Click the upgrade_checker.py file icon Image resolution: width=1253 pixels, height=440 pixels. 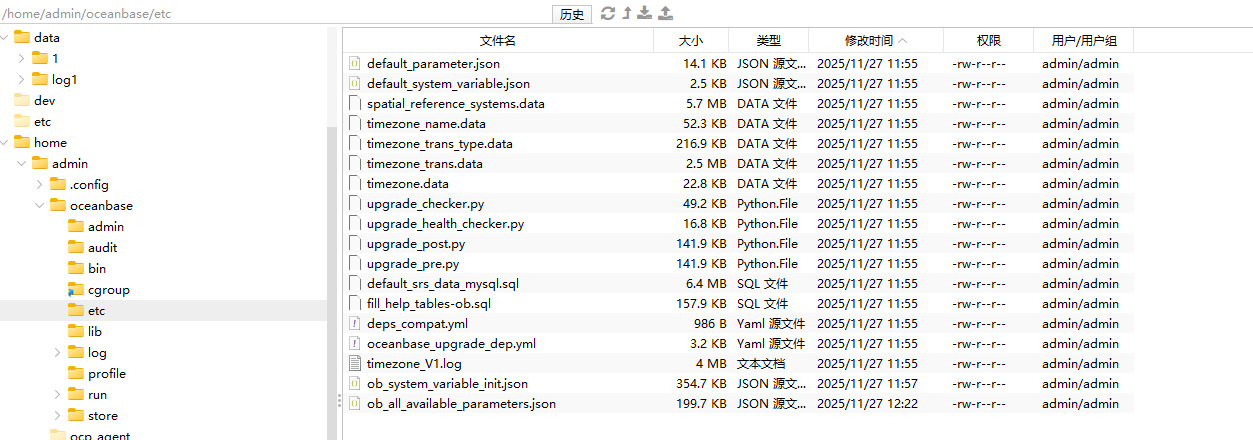354,204
